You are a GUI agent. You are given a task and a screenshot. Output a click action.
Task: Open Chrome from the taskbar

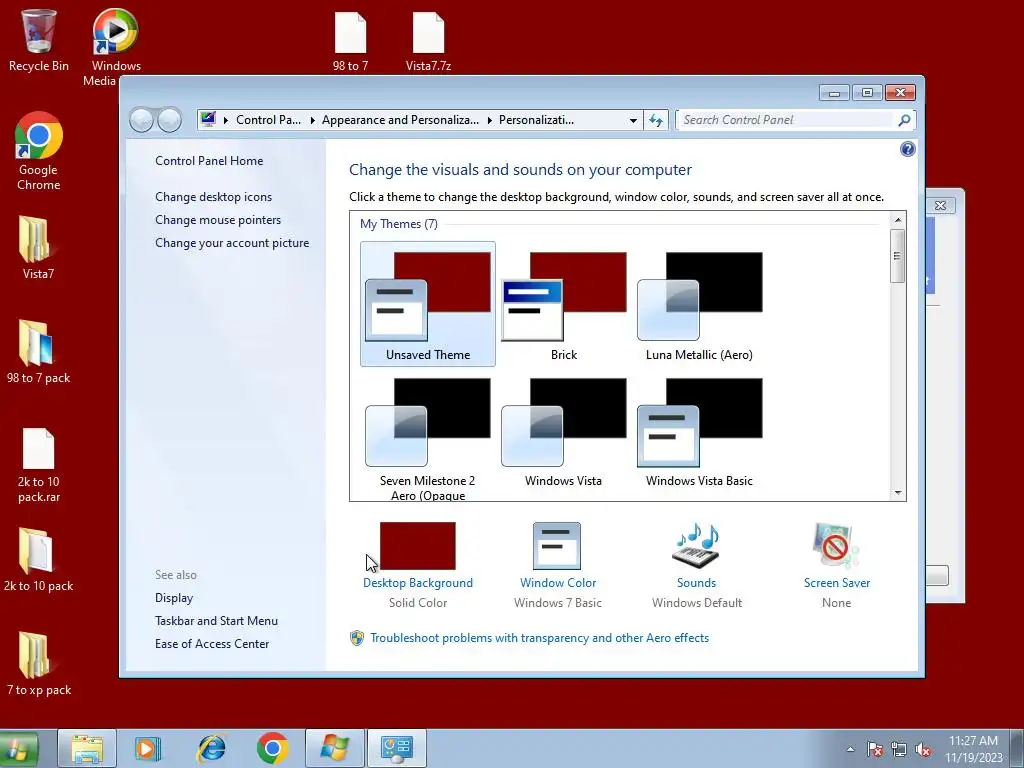[273, 749]
